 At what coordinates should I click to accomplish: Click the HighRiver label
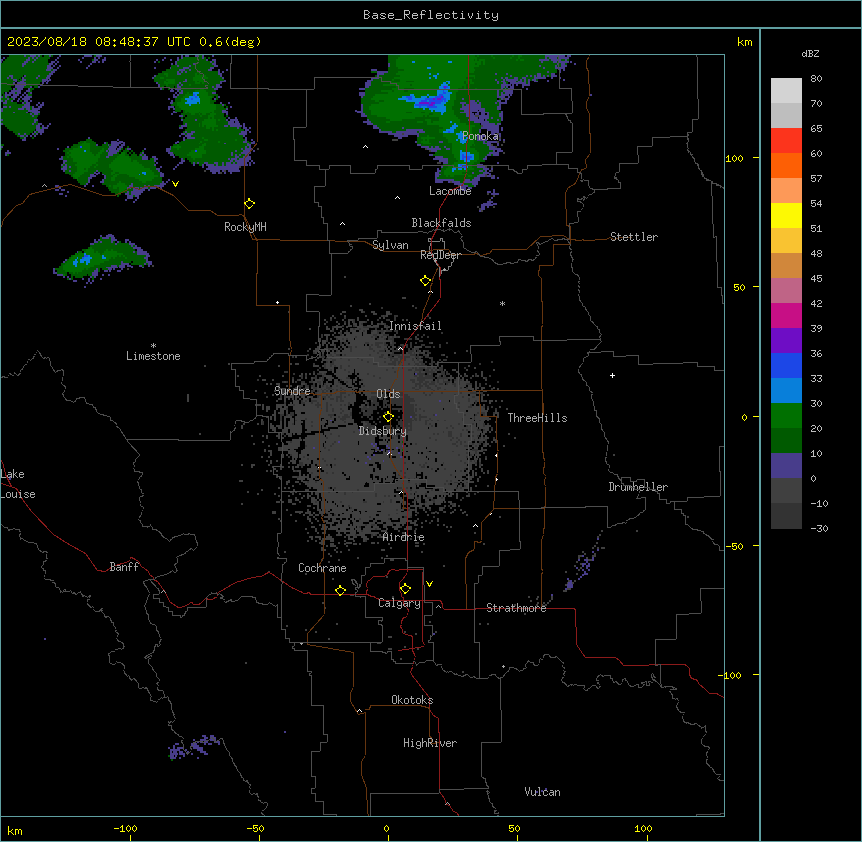coord(430,743)
